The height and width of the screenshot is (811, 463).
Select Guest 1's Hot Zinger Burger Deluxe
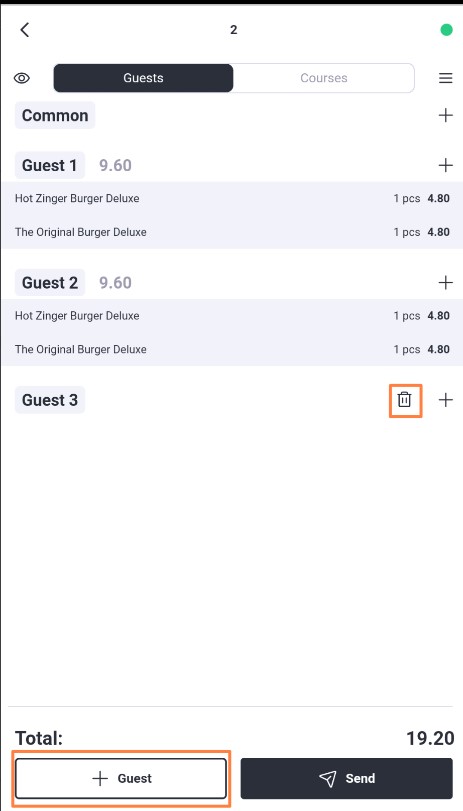pyautogui.click(x=232, y=199)
